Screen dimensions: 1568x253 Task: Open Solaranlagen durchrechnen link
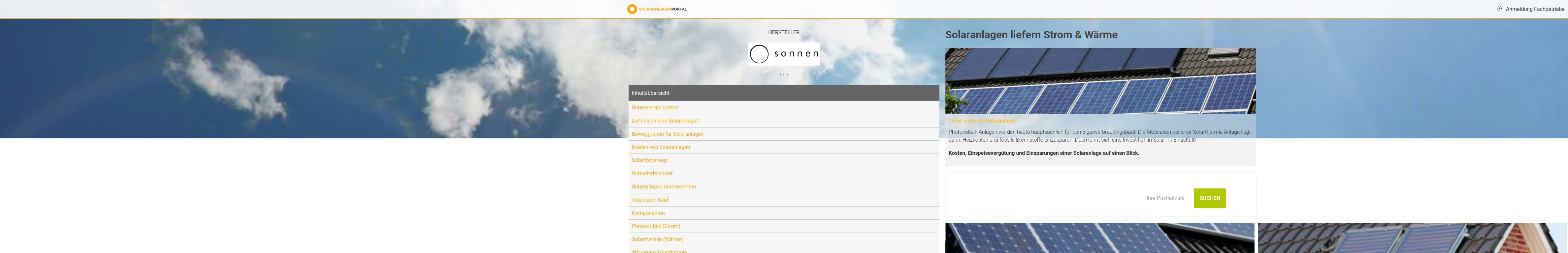click(664, 187)
